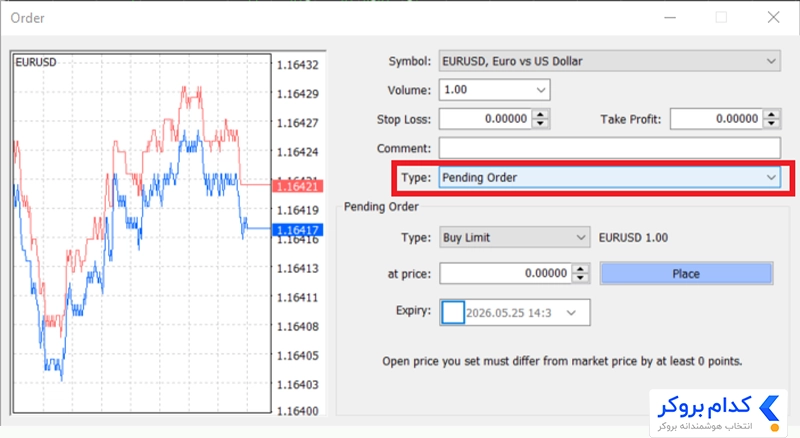
Task: Expand the Expiry date picker arrow
Action: pos(571,312)
